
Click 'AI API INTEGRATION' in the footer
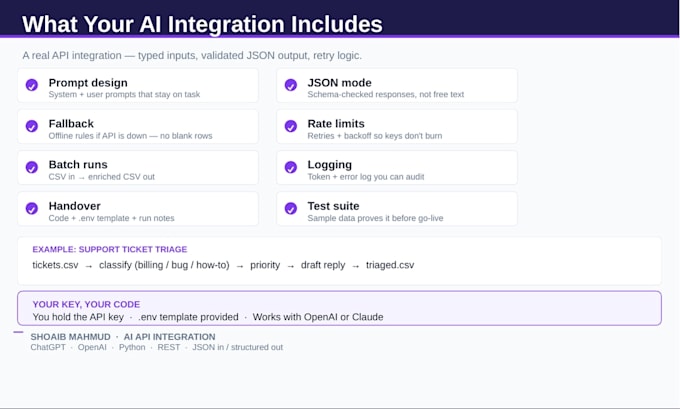point(170,337)
